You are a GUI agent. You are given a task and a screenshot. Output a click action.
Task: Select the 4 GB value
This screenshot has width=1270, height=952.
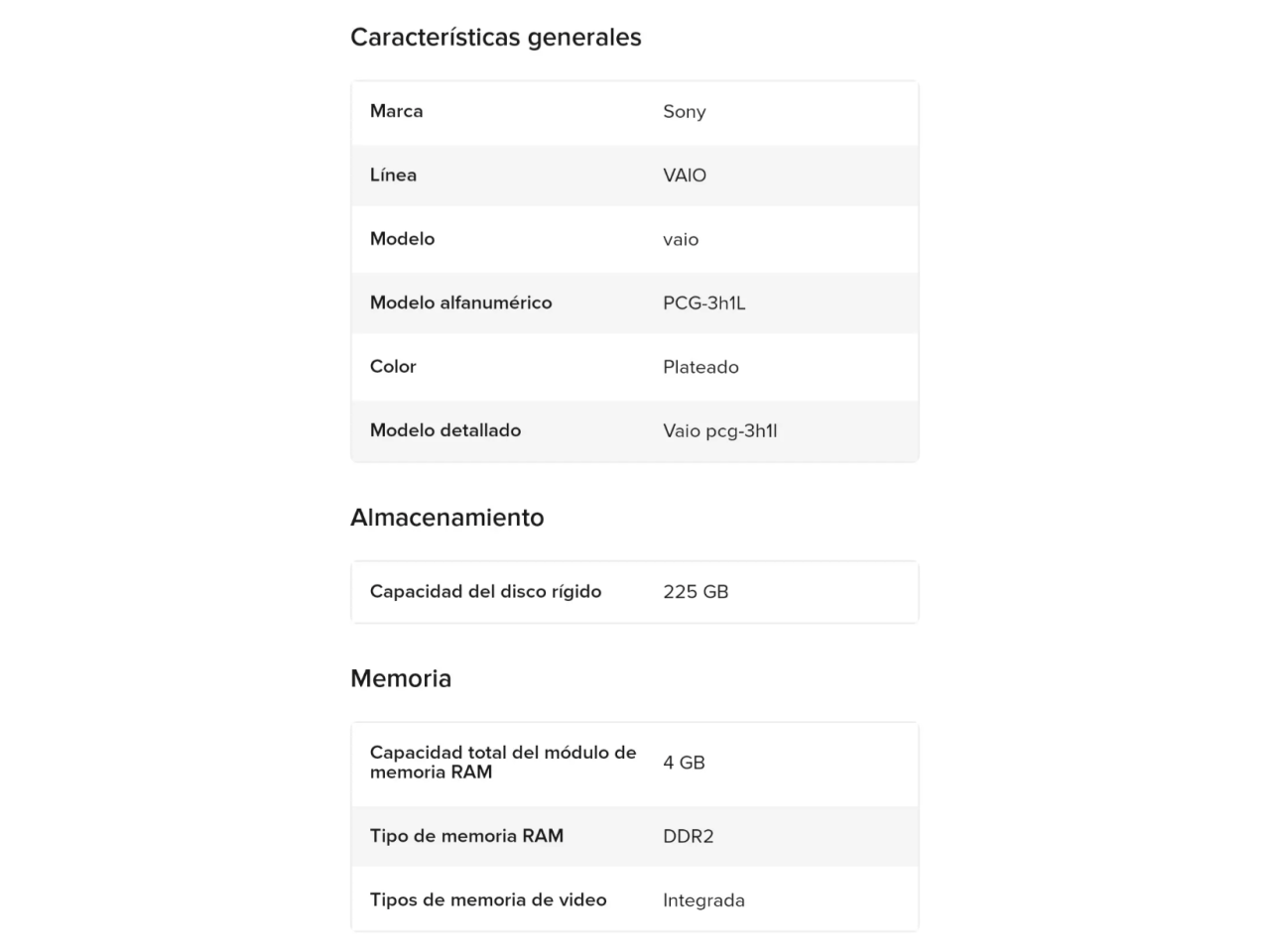pos(684,763)
